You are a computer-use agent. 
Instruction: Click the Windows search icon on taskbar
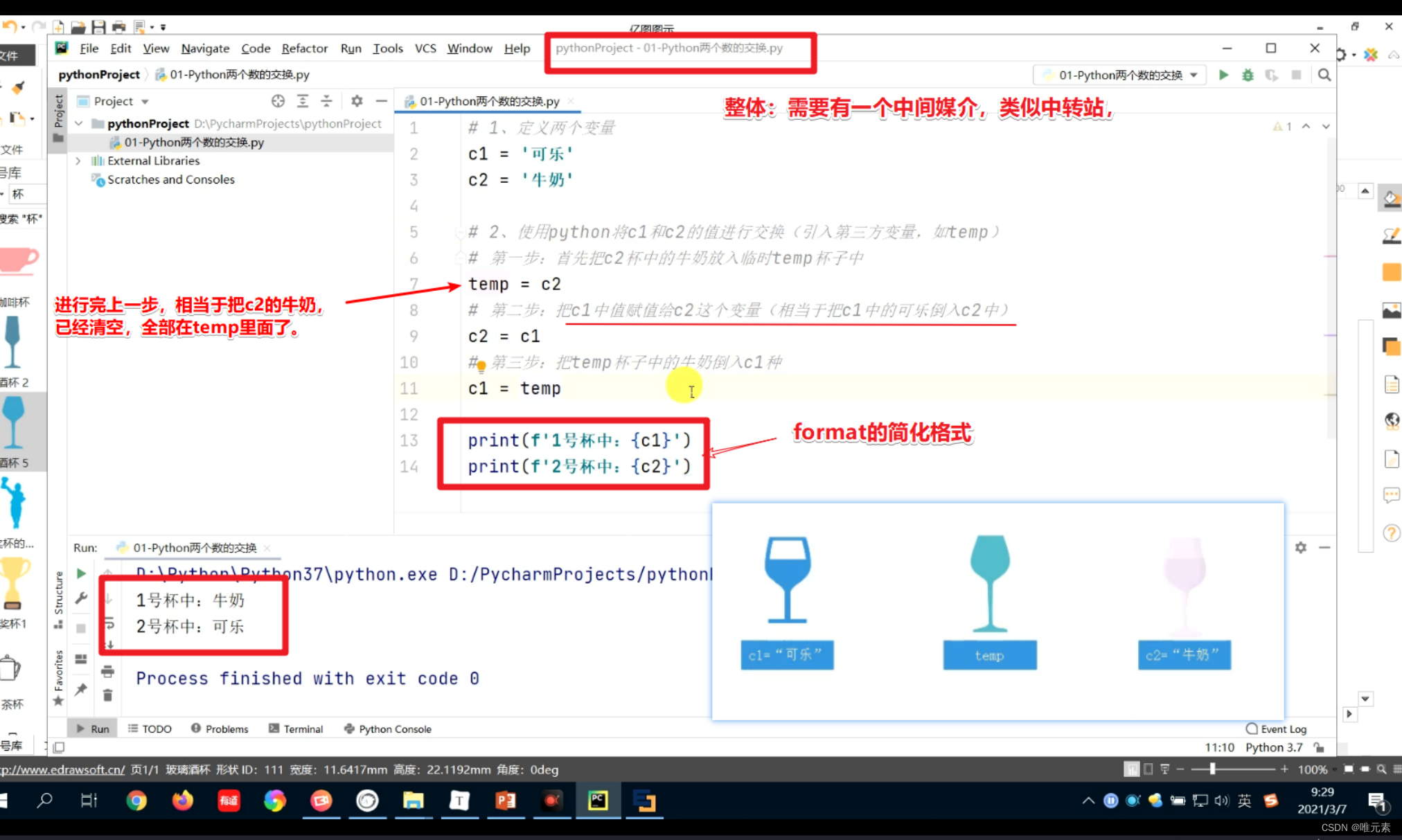pos(45,801)
